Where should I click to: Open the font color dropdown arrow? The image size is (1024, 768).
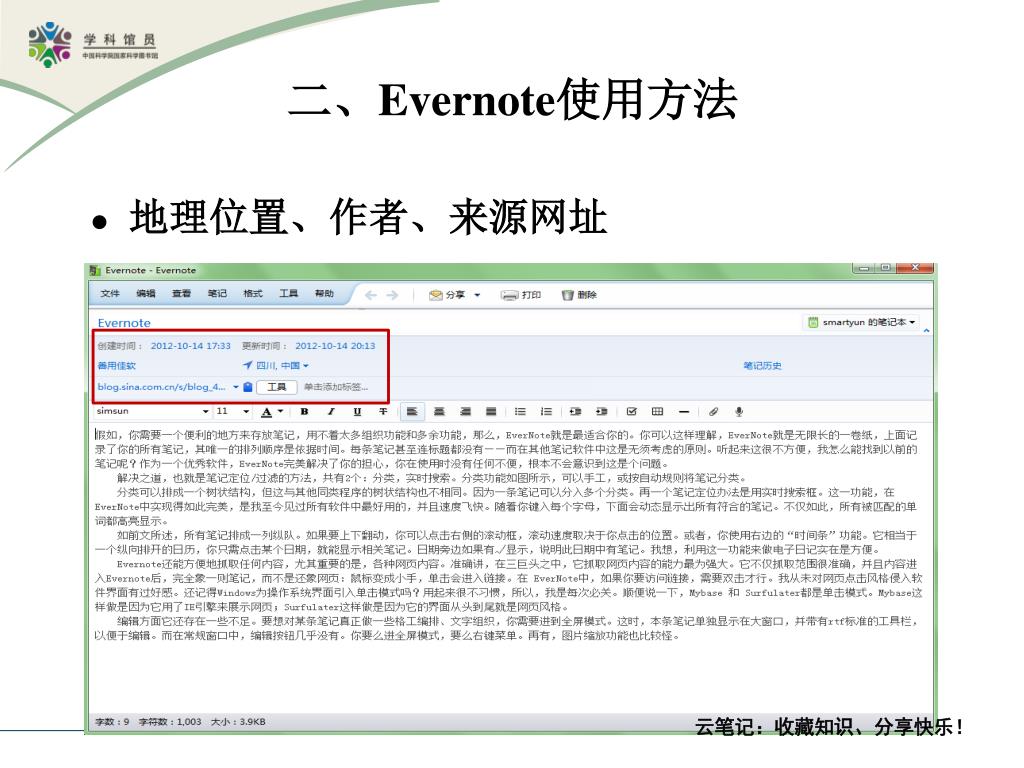tap(281, 411)
